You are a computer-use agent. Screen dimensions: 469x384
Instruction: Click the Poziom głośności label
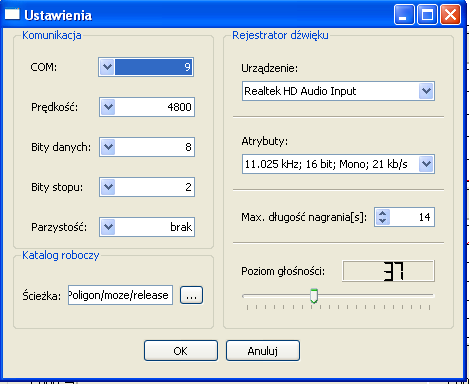(283, 271)
